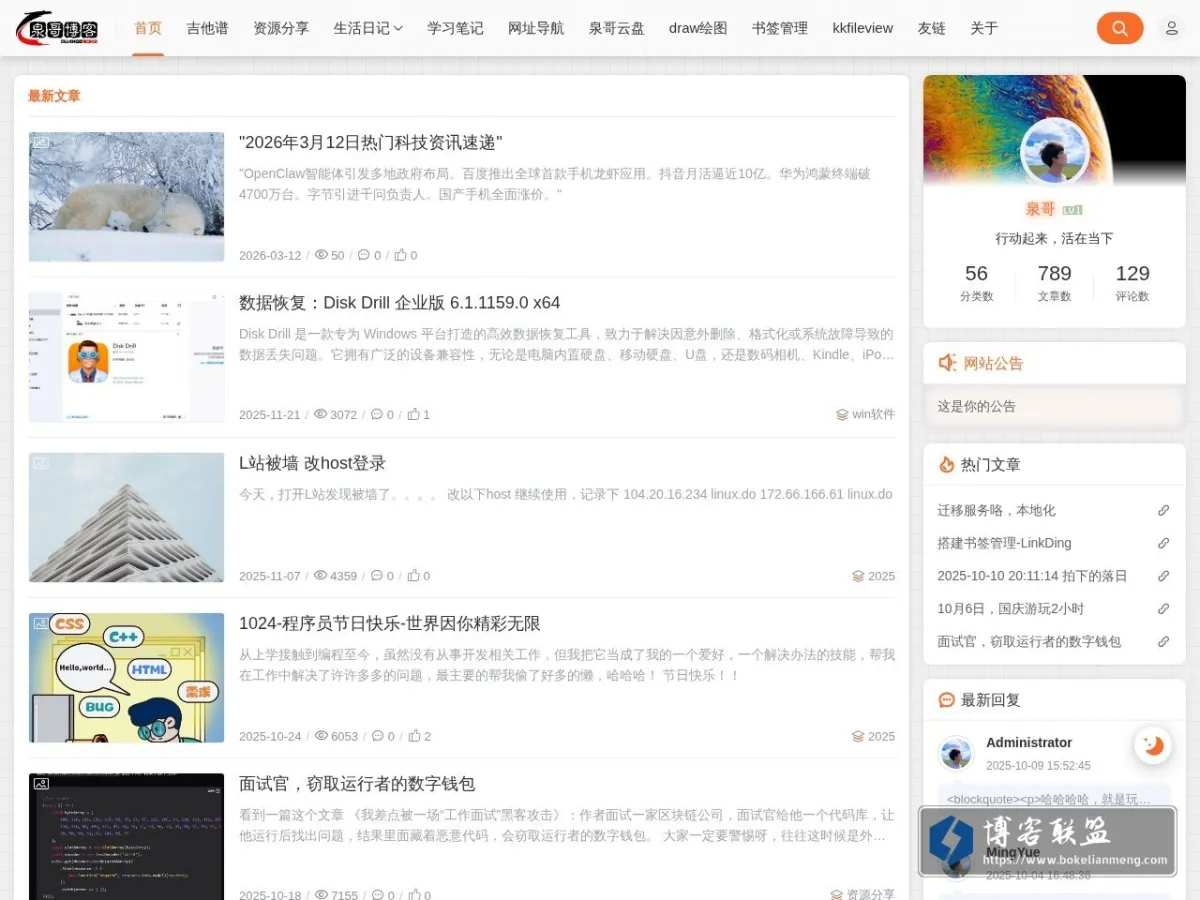Click the polar bear snow thumbnail
Screen dimensions: 1200x900
(x=126, y=197)
